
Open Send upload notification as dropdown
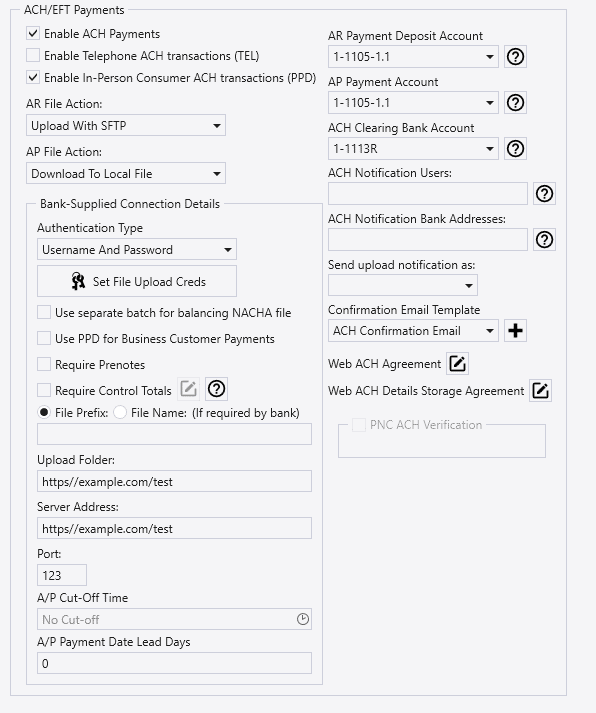pyautogui.click(x=403, y=286)
